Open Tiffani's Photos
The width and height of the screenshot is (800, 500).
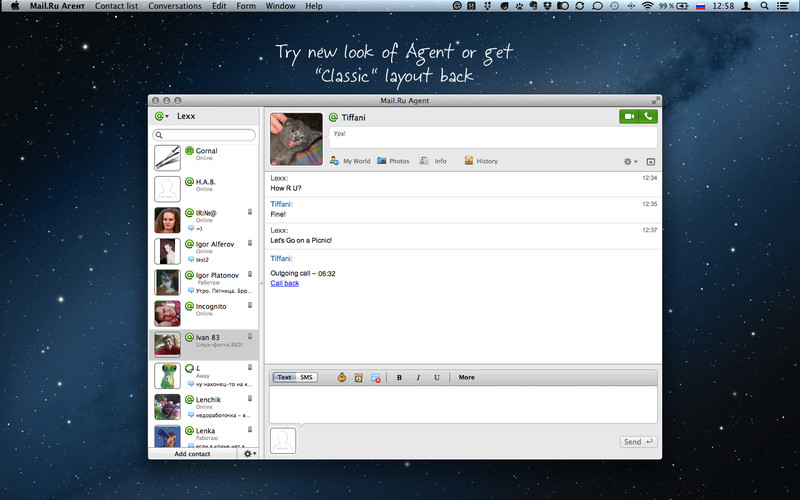click(x=393, y=161)
